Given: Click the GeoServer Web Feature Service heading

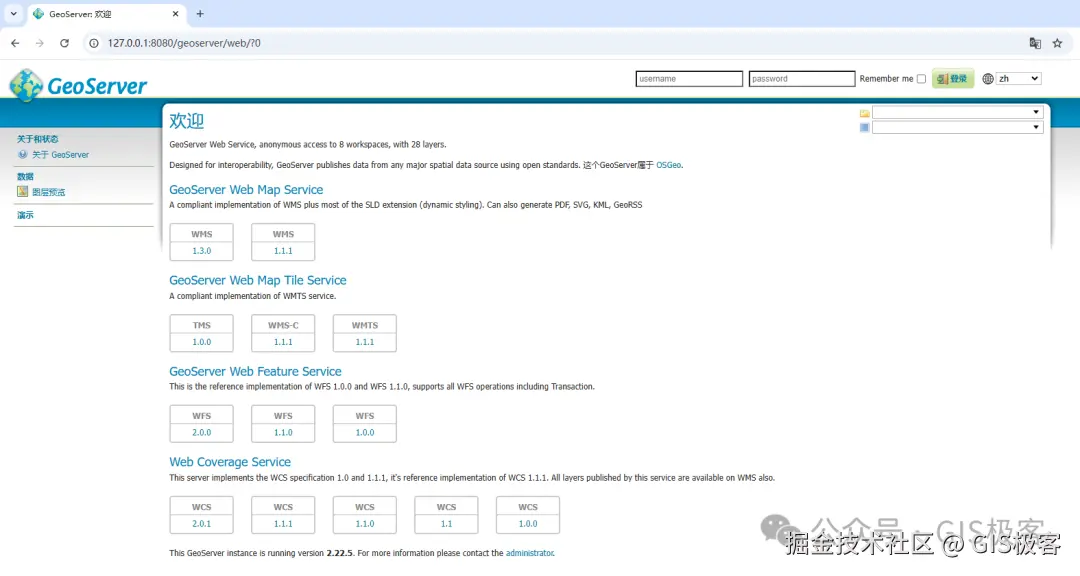Looking at the screenshot, I should coord(256,371).
